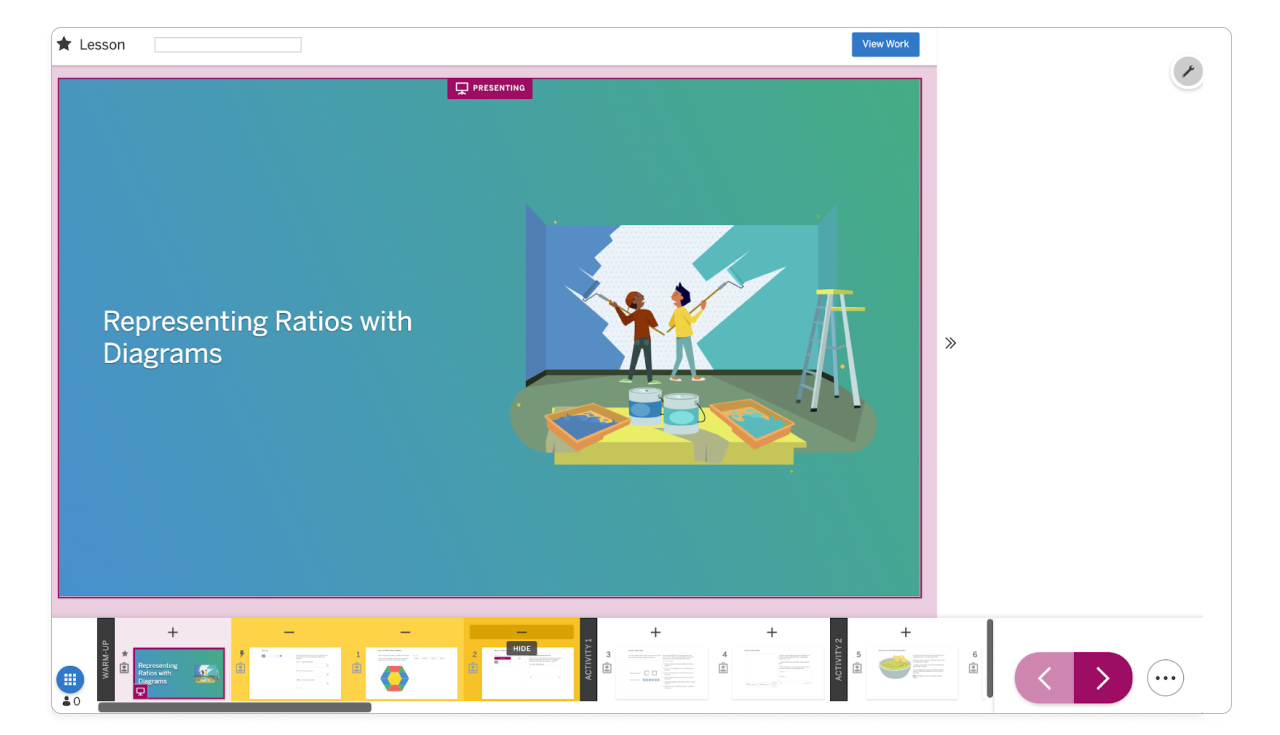
Task: Click the clipboard icon under slide number 4
Action: pyautogui.click(x=723, y=668)
